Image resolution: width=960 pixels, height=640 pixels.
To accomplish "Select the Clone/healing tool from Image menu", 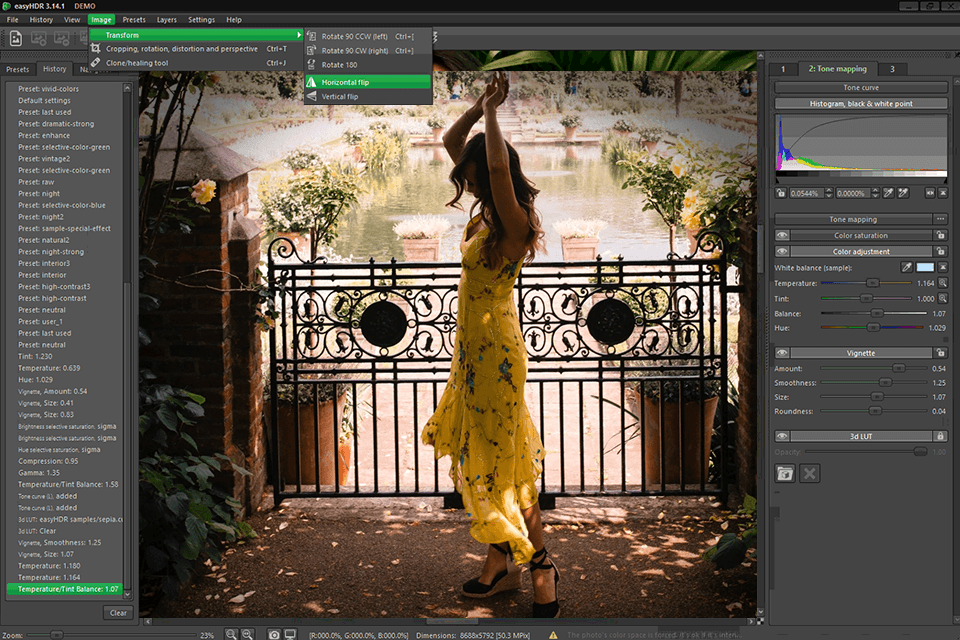I will [150, 62].
